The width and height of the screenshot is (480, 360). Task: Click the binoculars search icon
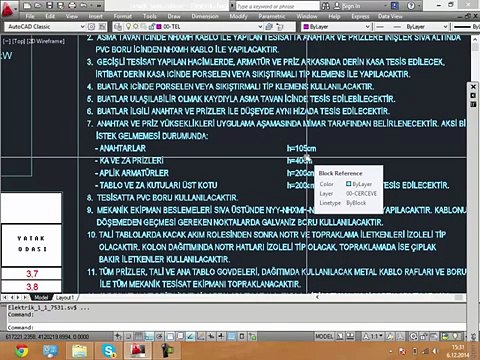326,6
